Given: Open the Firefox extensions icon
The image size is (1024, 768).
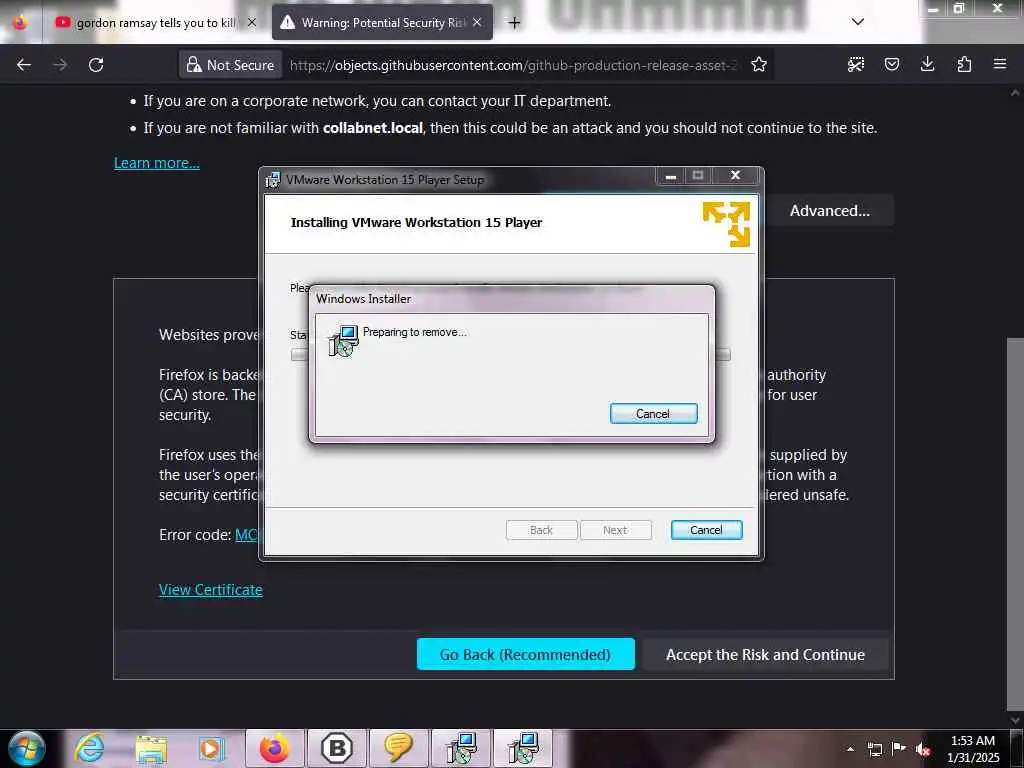Looking at the screenshot, I should pos(964,64).
